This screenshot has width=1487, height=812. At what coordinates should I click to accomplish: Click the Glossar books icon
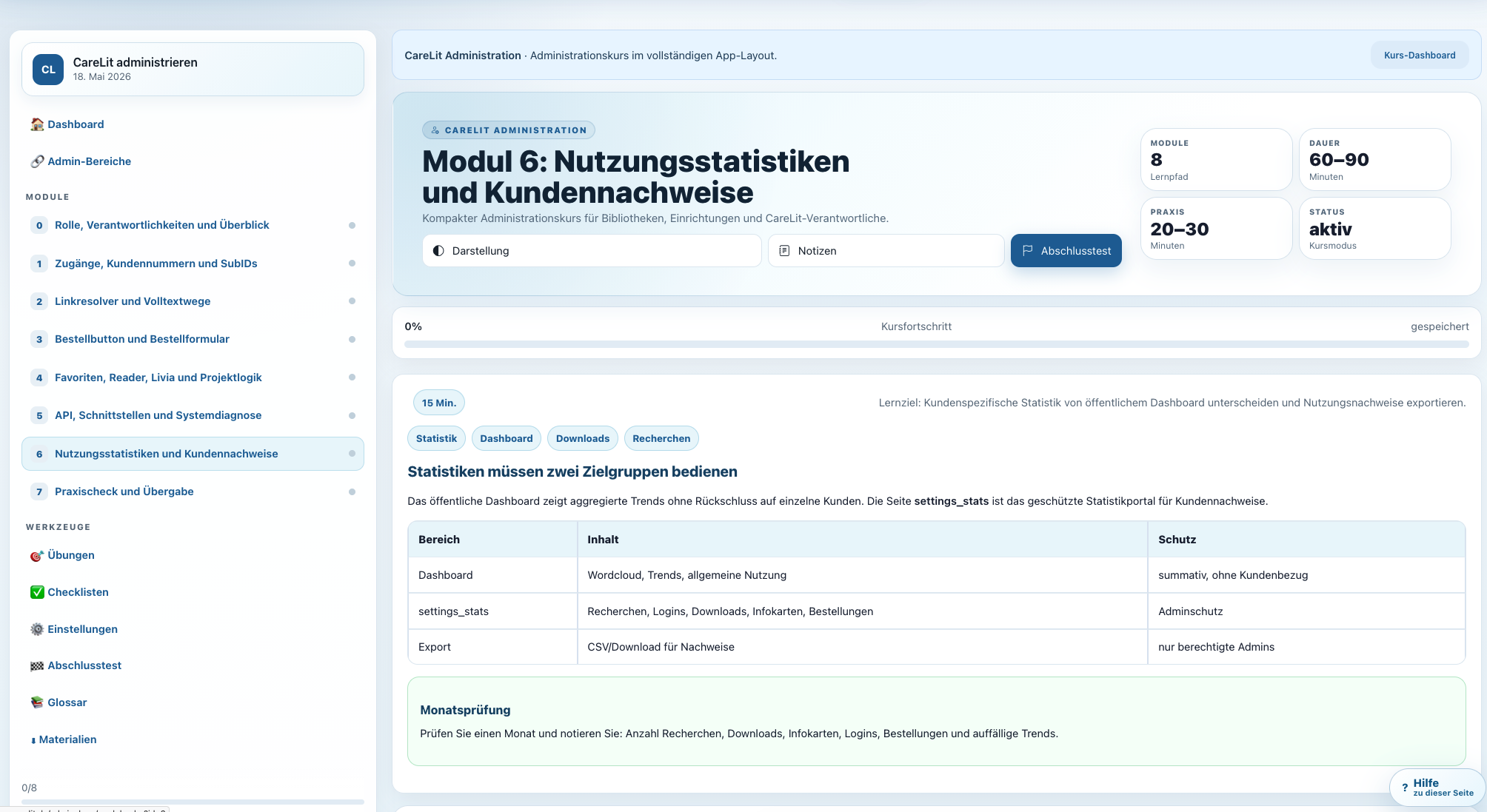(37, 702)
